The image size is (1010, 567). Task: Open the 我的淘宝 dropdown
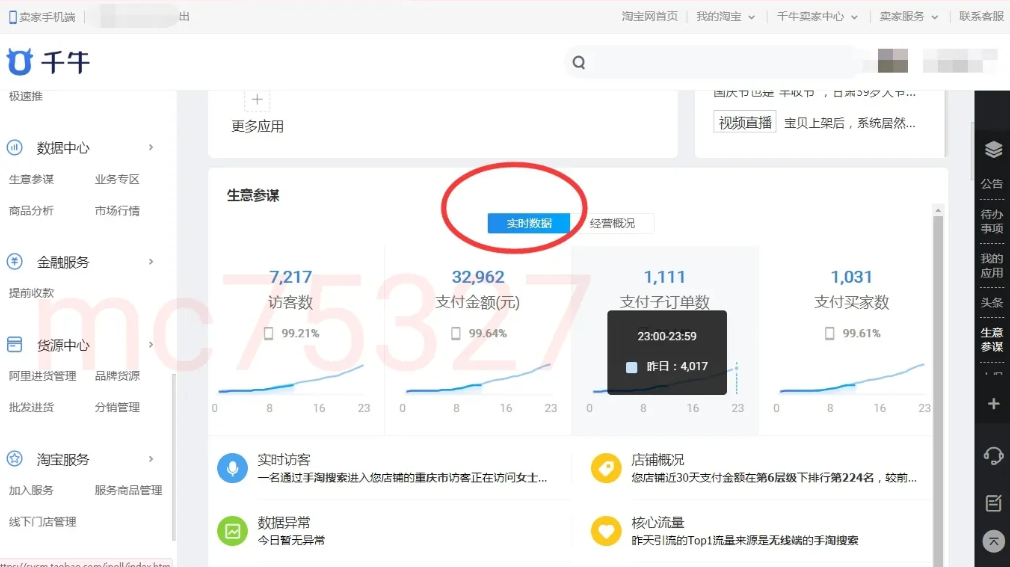[725, 17]
